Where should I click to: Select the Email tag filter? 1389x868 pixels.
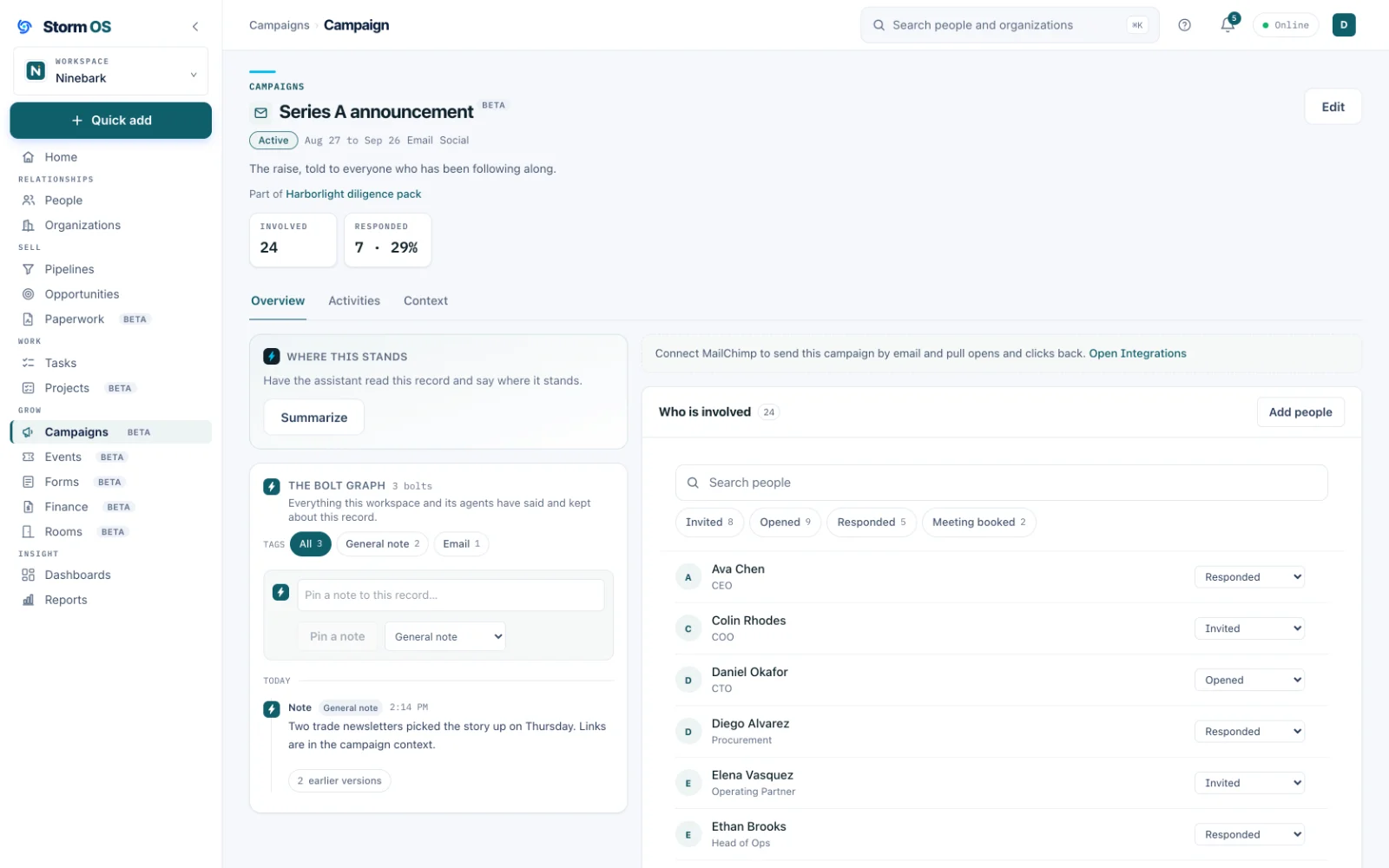[x=461, y=544]
